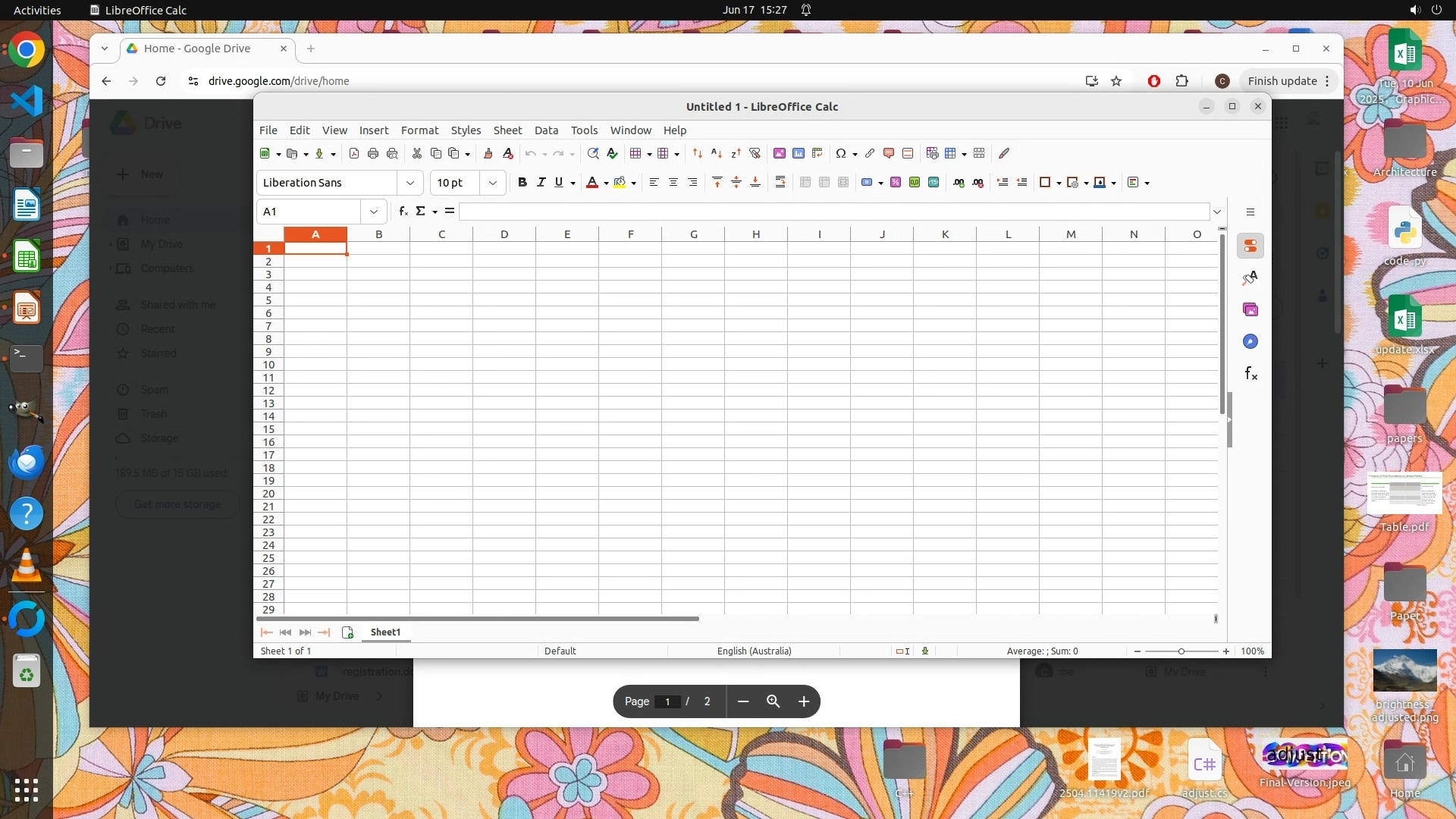Image resolution: width=1456 pixels, height=819 pixels.
Task: Click the Insert Comment icon
Action: coord(889,154)
